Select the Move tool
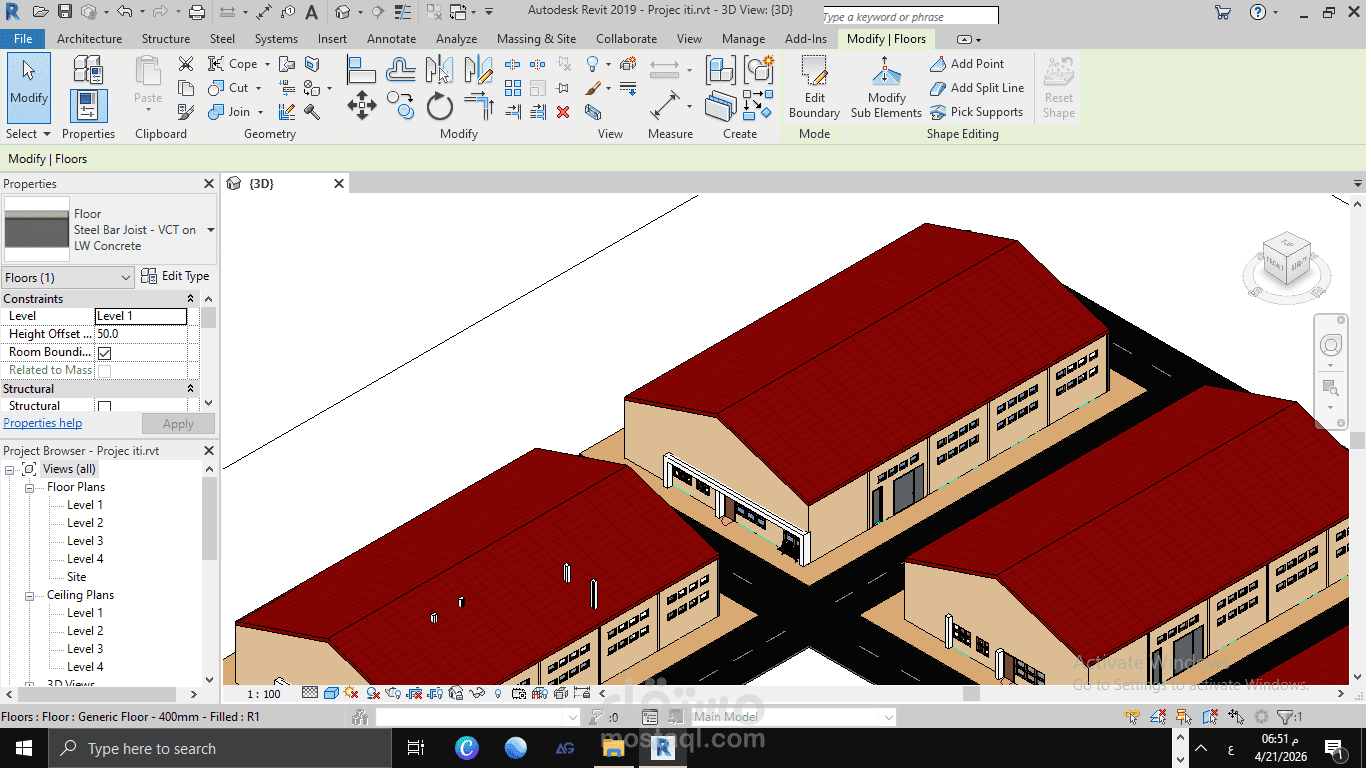 click(x=361, y=106)
